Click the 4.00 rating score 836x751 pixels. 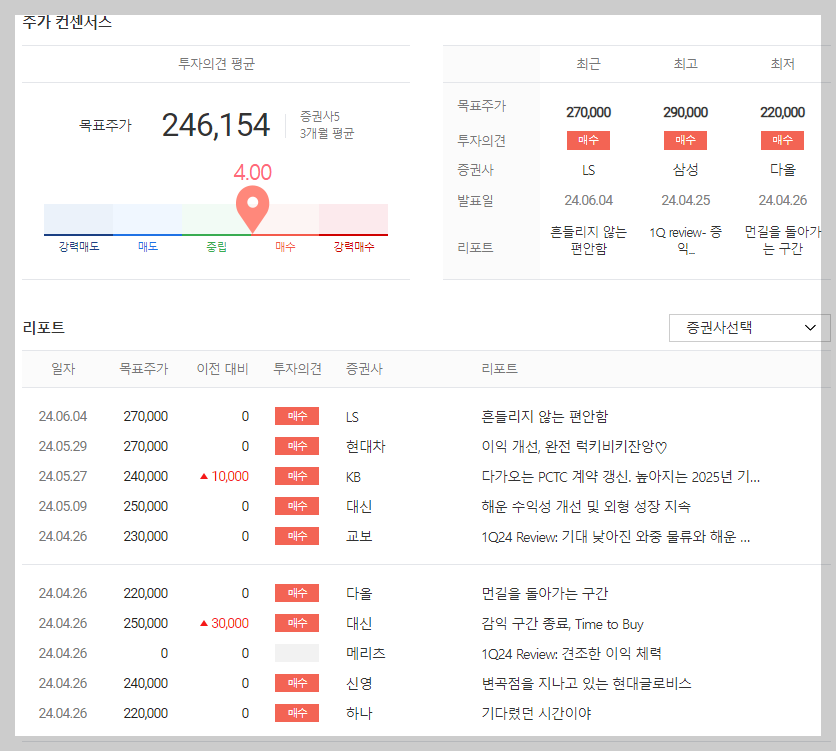[253, 172]
